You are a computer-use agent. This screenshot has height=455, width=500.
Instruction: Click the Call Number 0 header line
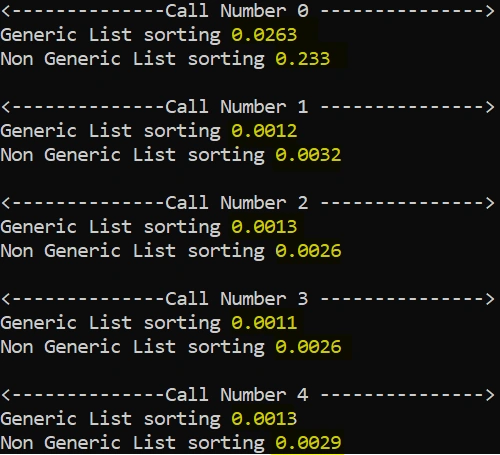click(x=248, y=11)
